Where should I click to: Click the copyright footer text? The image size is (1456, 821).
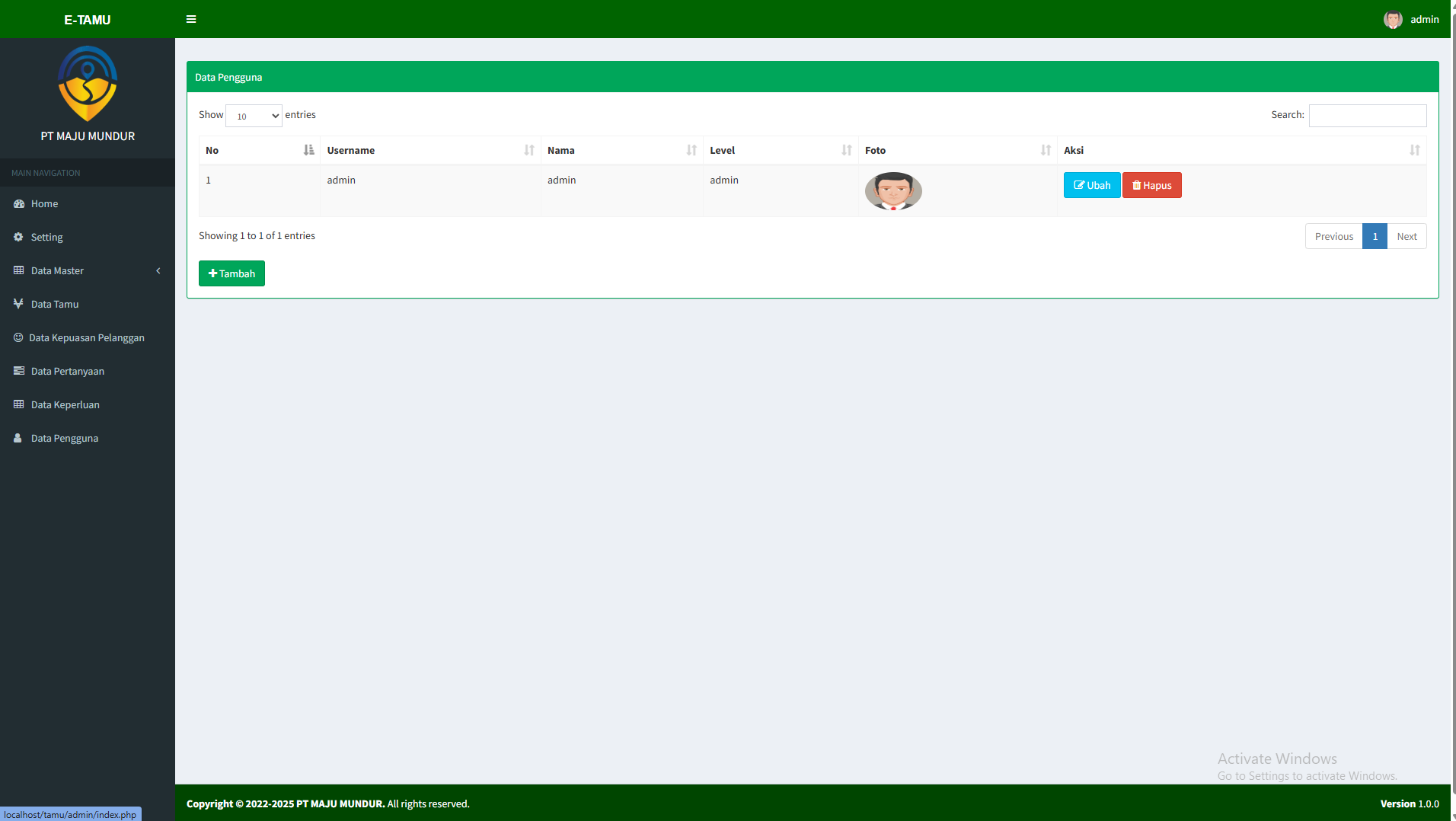[327, 803]
